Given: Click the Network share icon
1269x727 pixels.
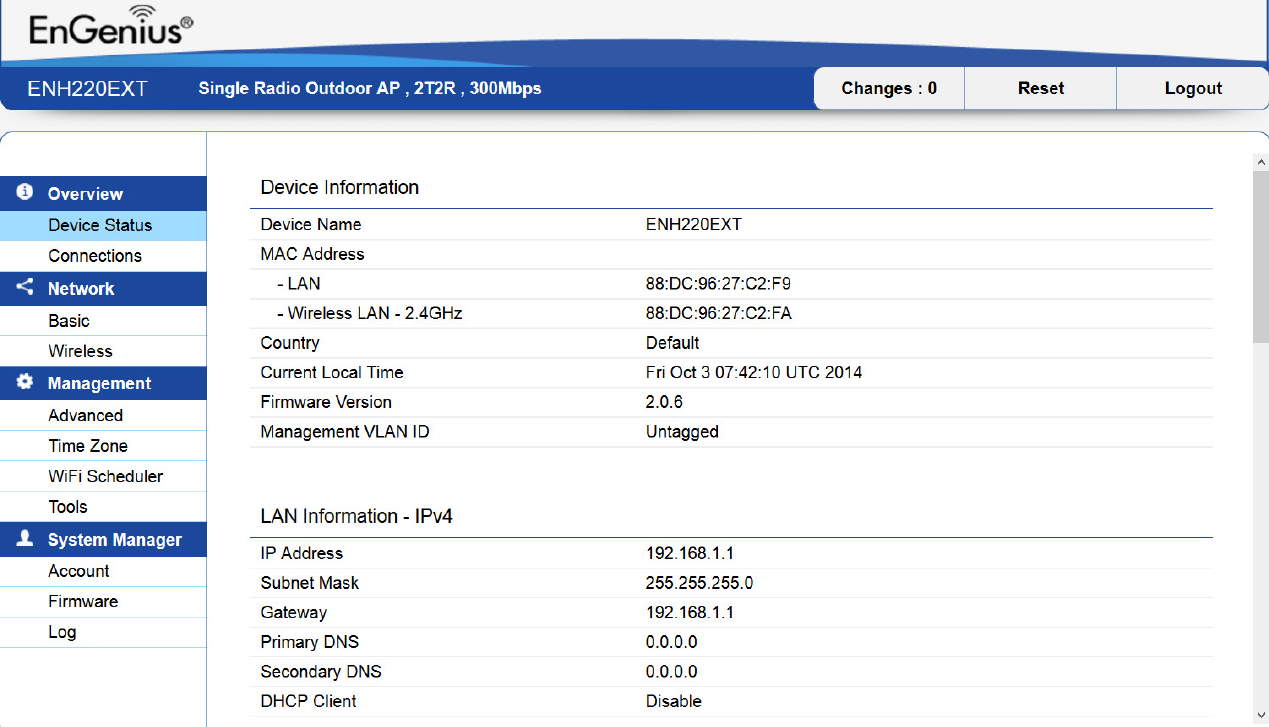Looking at the screenshot, I should coord(25,288).
